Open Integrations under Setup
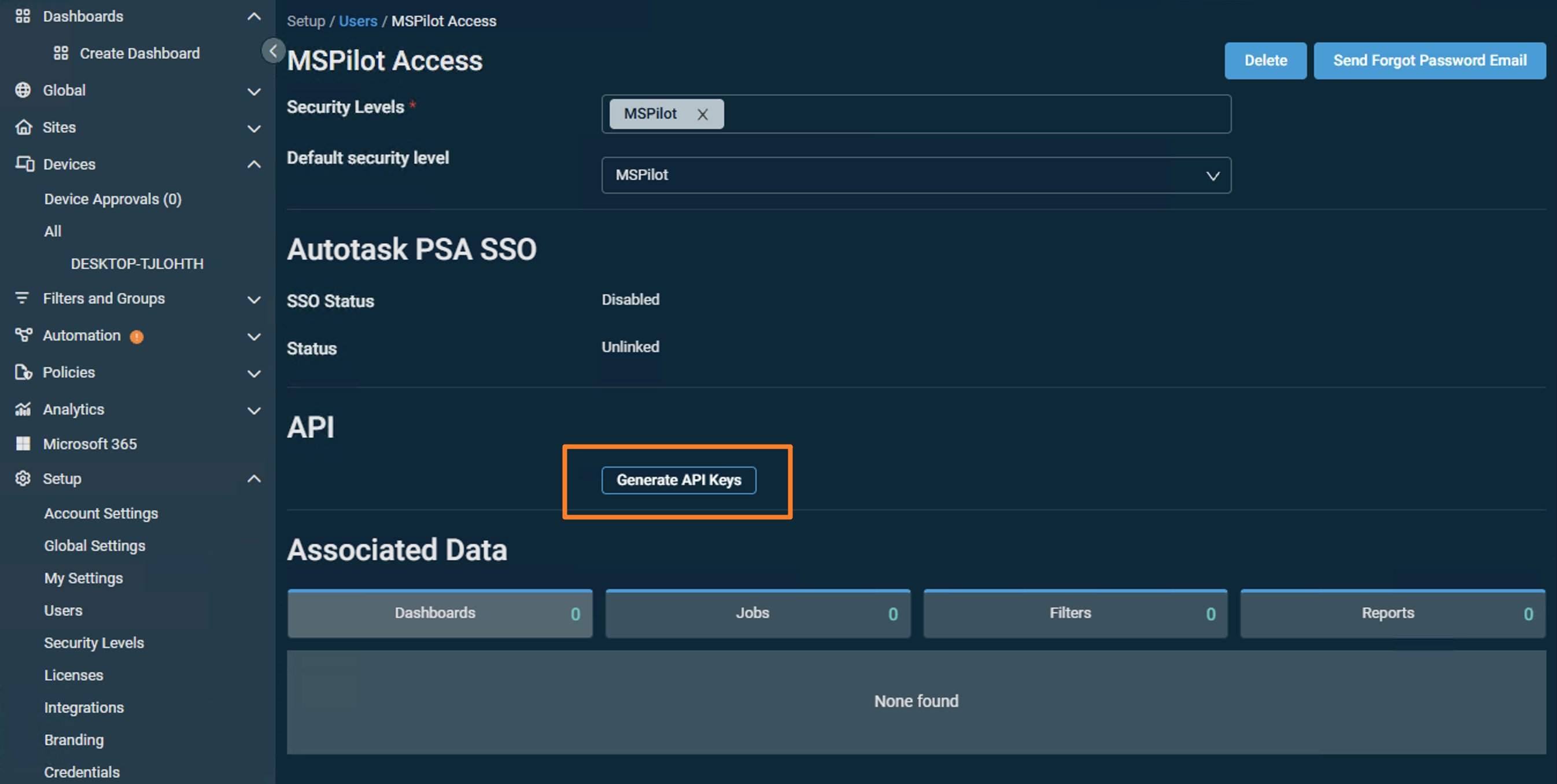The height and width of the screenshot is (784, 1557). click(x=84, y=707)
